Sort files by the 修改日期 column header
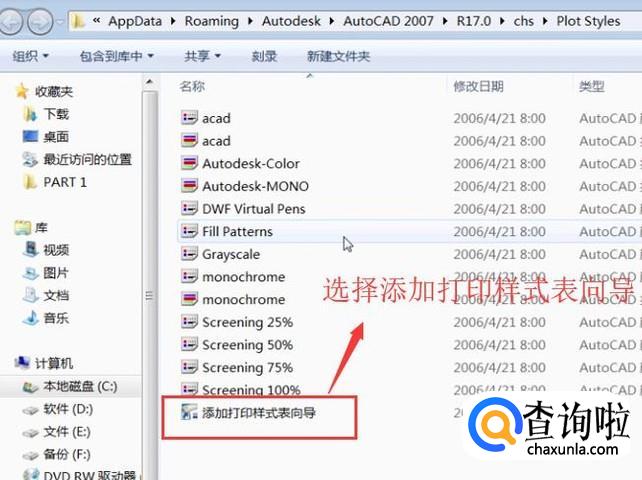Image resolution: width=642 pixels, height=480 pixels. point(478,87)
